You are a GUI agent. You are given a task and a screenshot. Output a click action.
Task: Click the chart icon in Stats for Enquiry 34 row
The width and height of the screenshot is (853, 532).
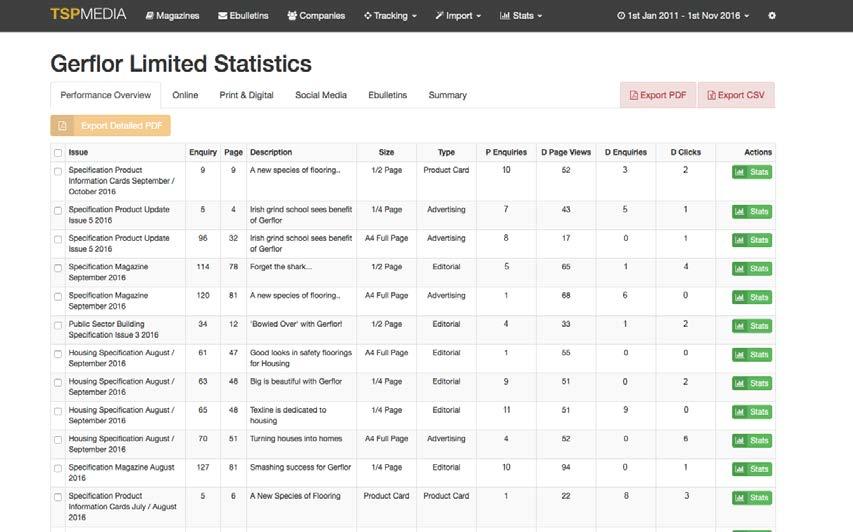point(739,326)
